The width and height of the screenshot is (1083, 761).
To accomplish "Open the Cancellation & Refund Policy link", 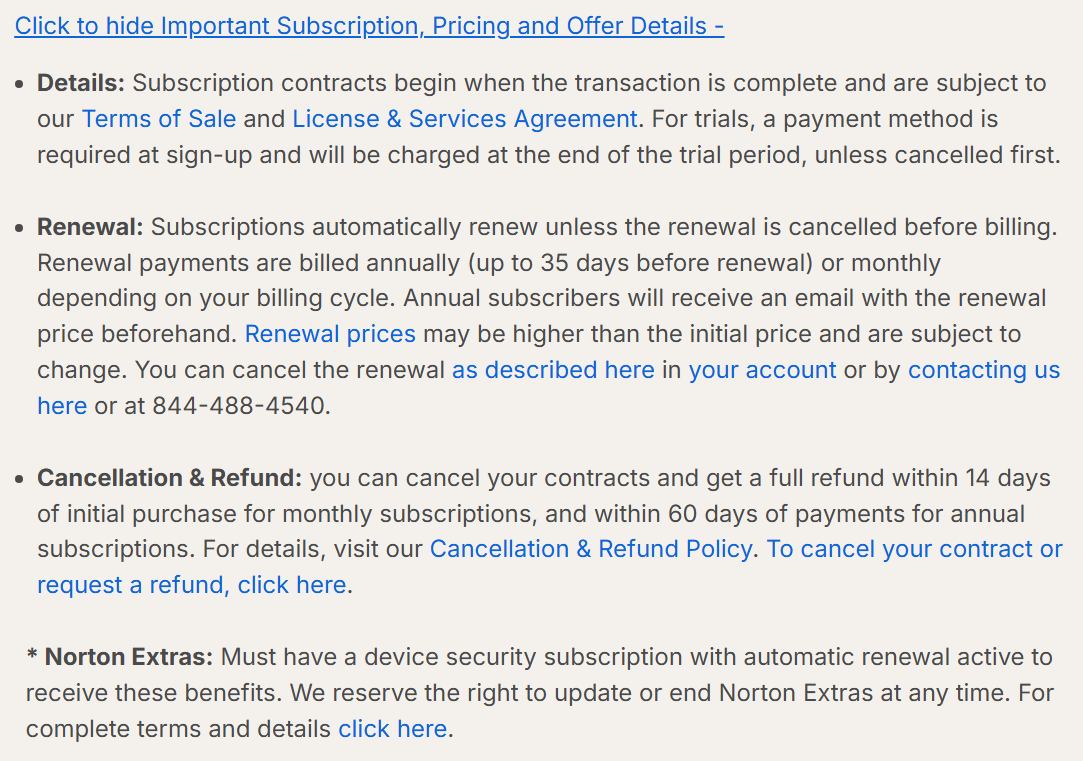I will [590, 549].
